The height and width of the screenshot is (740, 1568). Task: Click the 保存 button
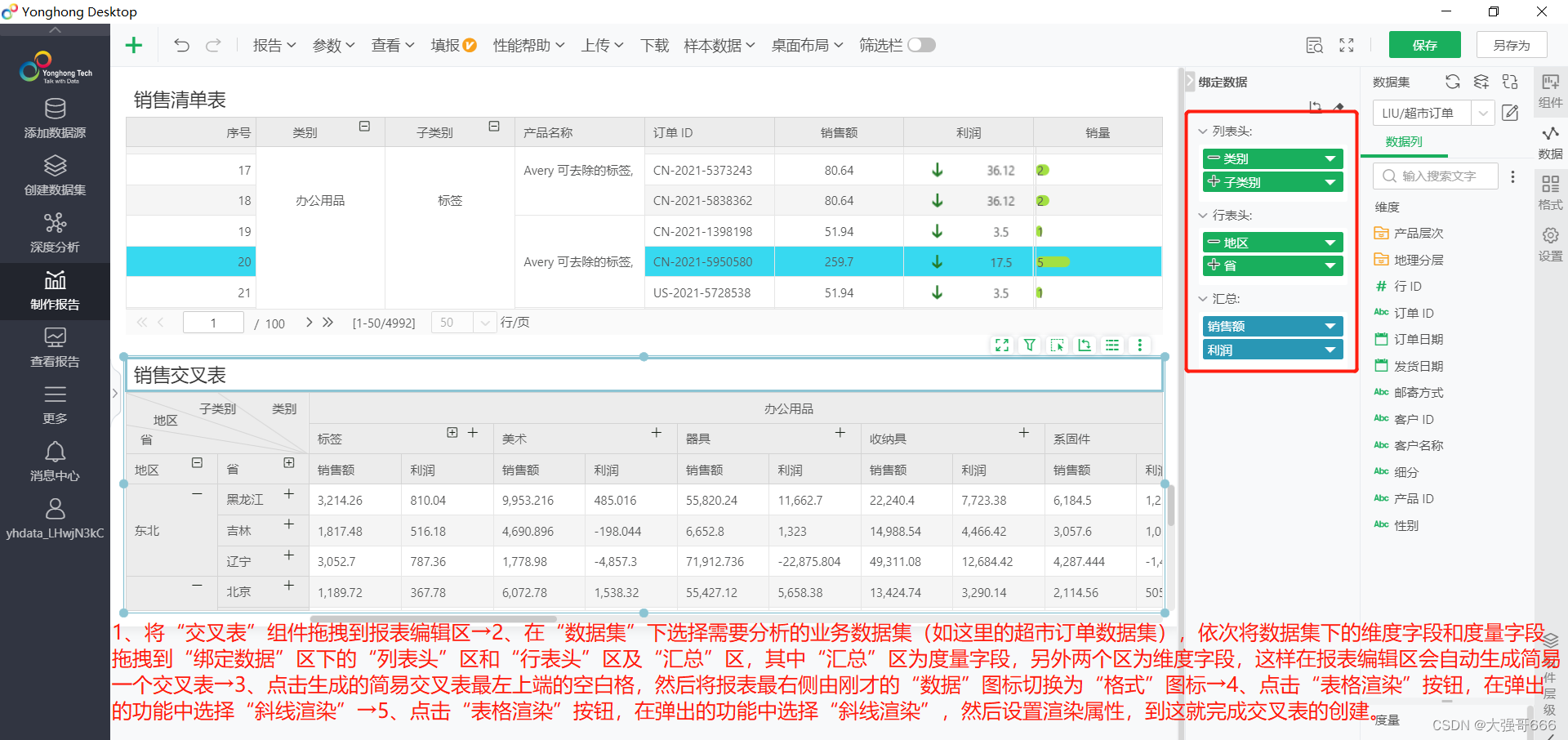pyautogui.click(x=1425, y=45)
